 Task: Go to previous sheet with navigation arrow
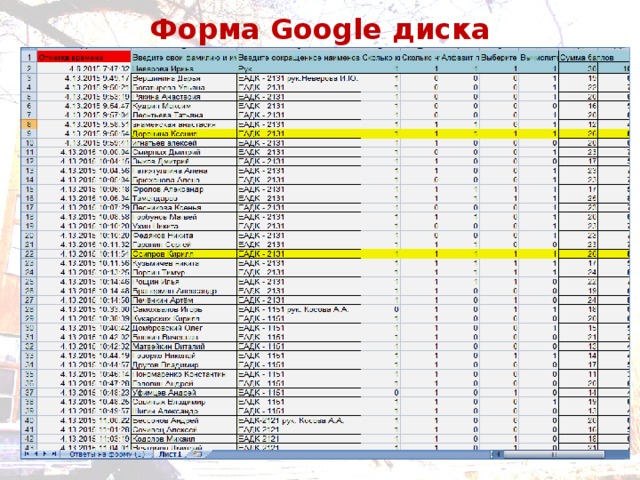(x=36, y=454)
